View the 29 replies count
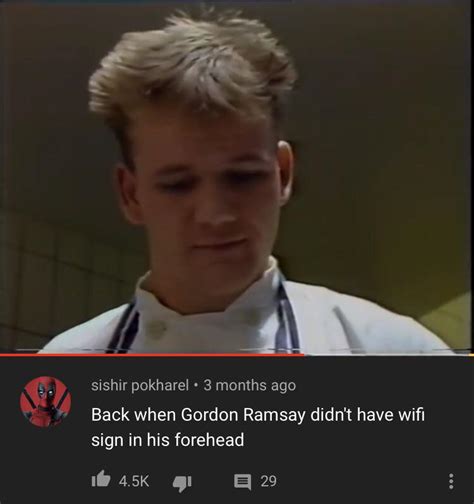Viewport: 474px width, 504px height. pos(268,481)
